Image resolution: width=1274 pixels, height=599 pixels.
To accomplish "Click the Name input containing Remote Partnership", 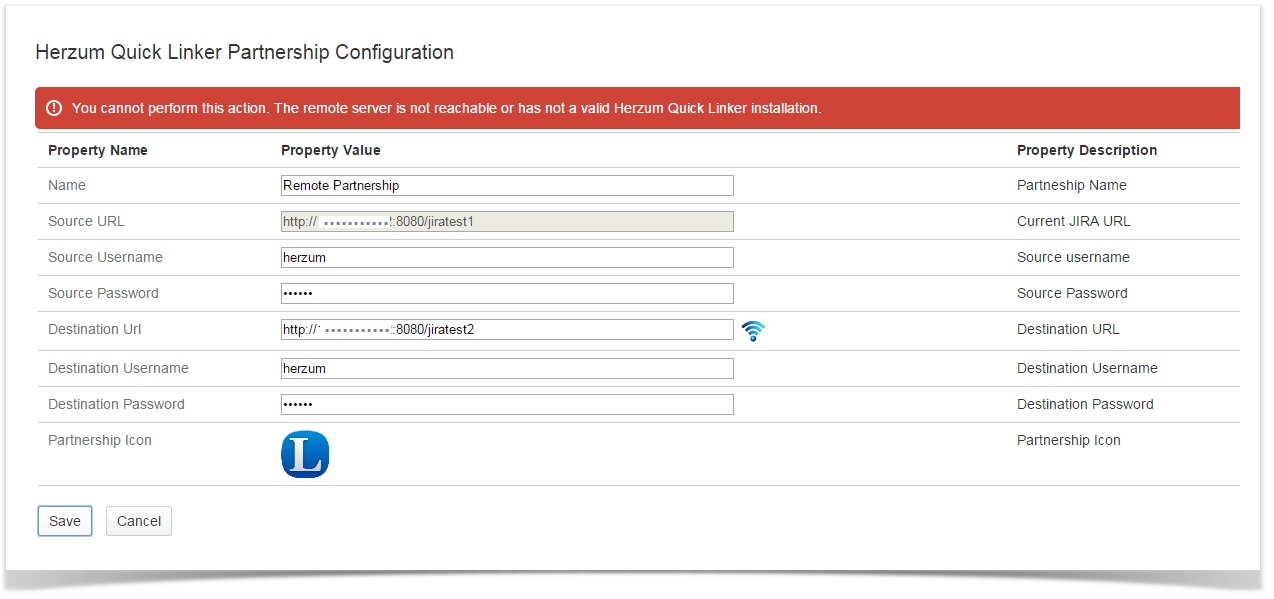I will click(507, 185).
